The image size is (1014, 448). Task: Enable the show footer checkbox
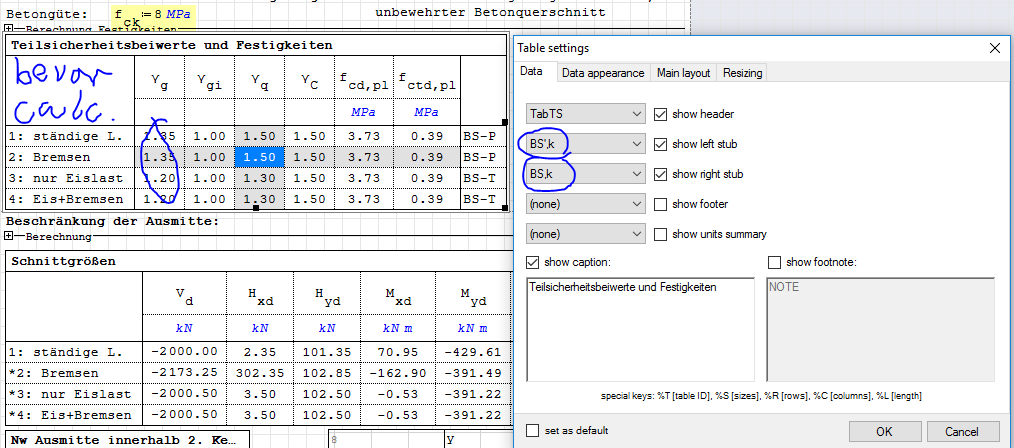click(x=660, y=204)
